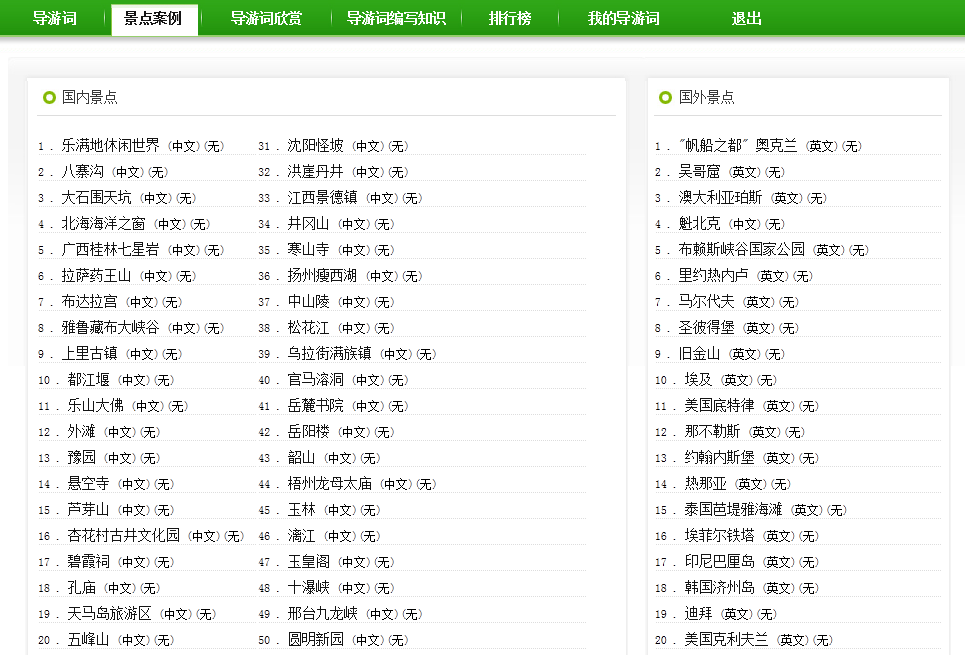Image resolution: width=965 pixels, height=655 pixels.
Task: Open the 导游词 tab
Action: click(x=55, y=18)
